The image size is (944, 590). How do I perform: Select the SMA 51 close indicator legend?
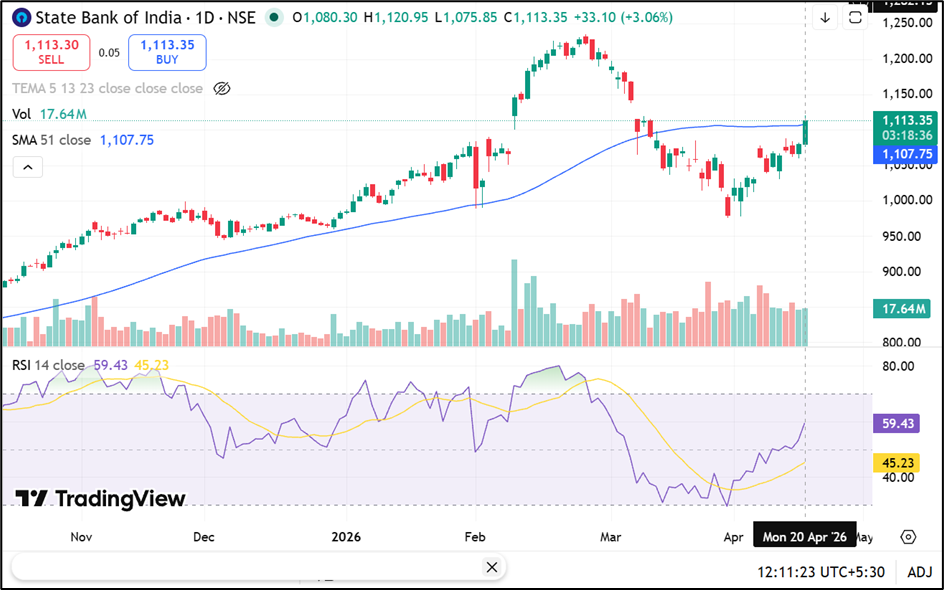51,140
